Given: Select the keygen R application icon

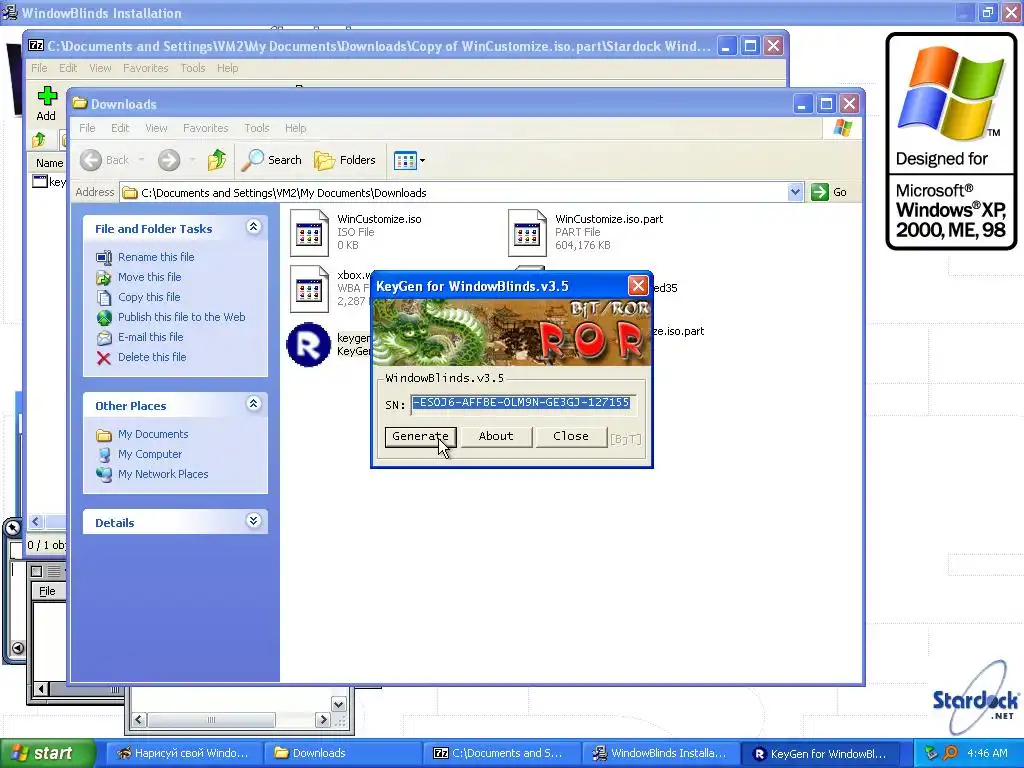Looking at the screenshot, I should (x=308, y=344).
